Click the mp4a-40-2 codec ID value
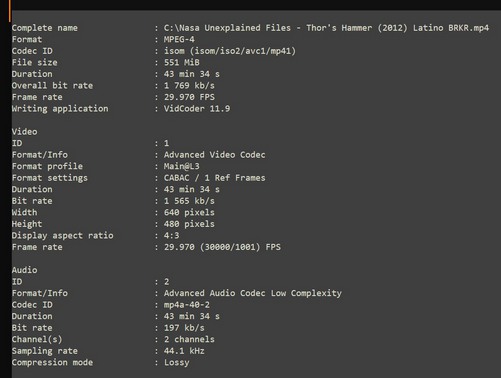The height and width of the screenshot is (378, 501). 187,305
